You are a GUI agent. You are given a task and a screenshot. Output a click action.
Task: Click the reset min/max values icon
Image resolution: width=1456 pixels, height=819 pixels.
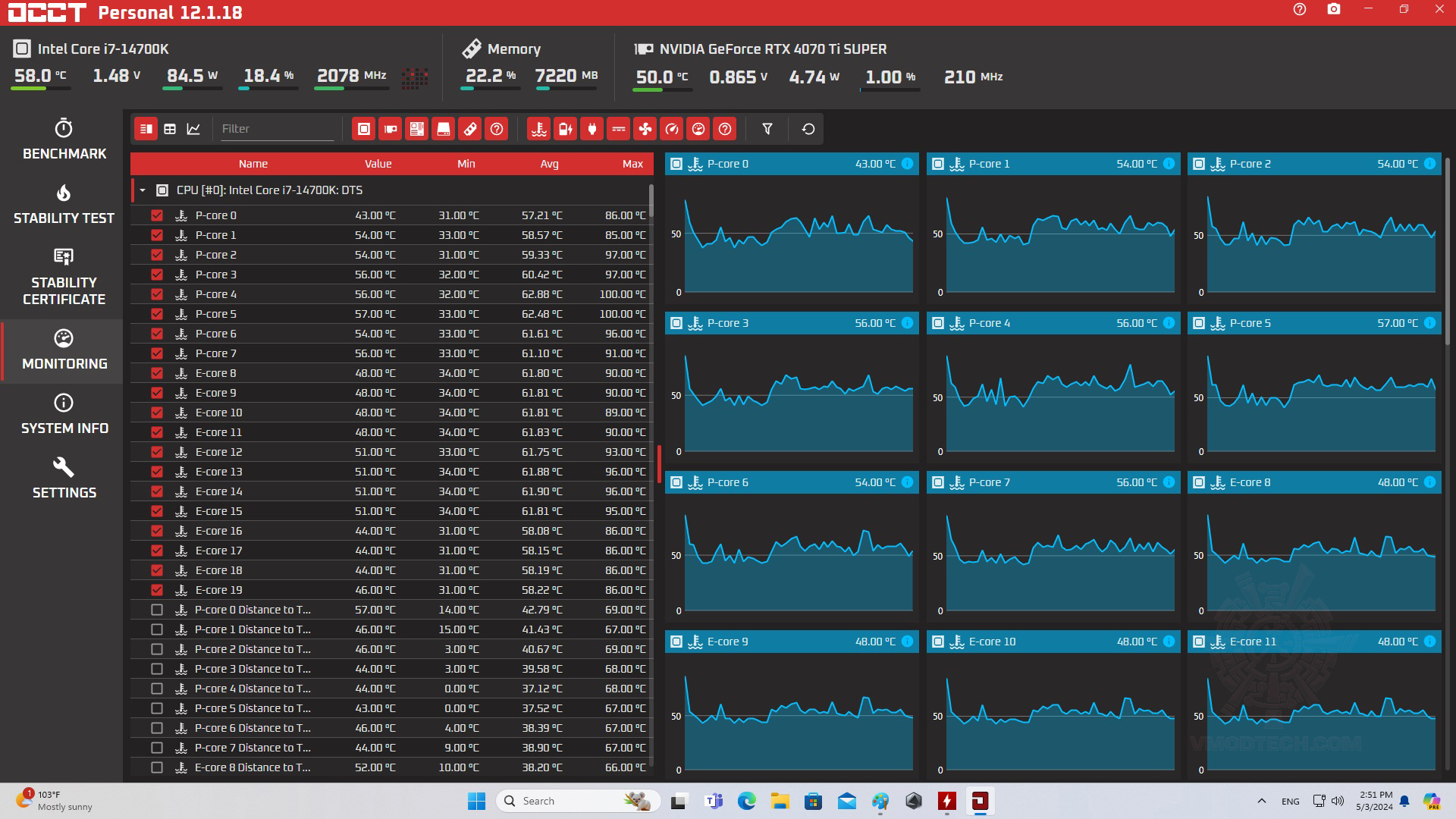[808, 129]
